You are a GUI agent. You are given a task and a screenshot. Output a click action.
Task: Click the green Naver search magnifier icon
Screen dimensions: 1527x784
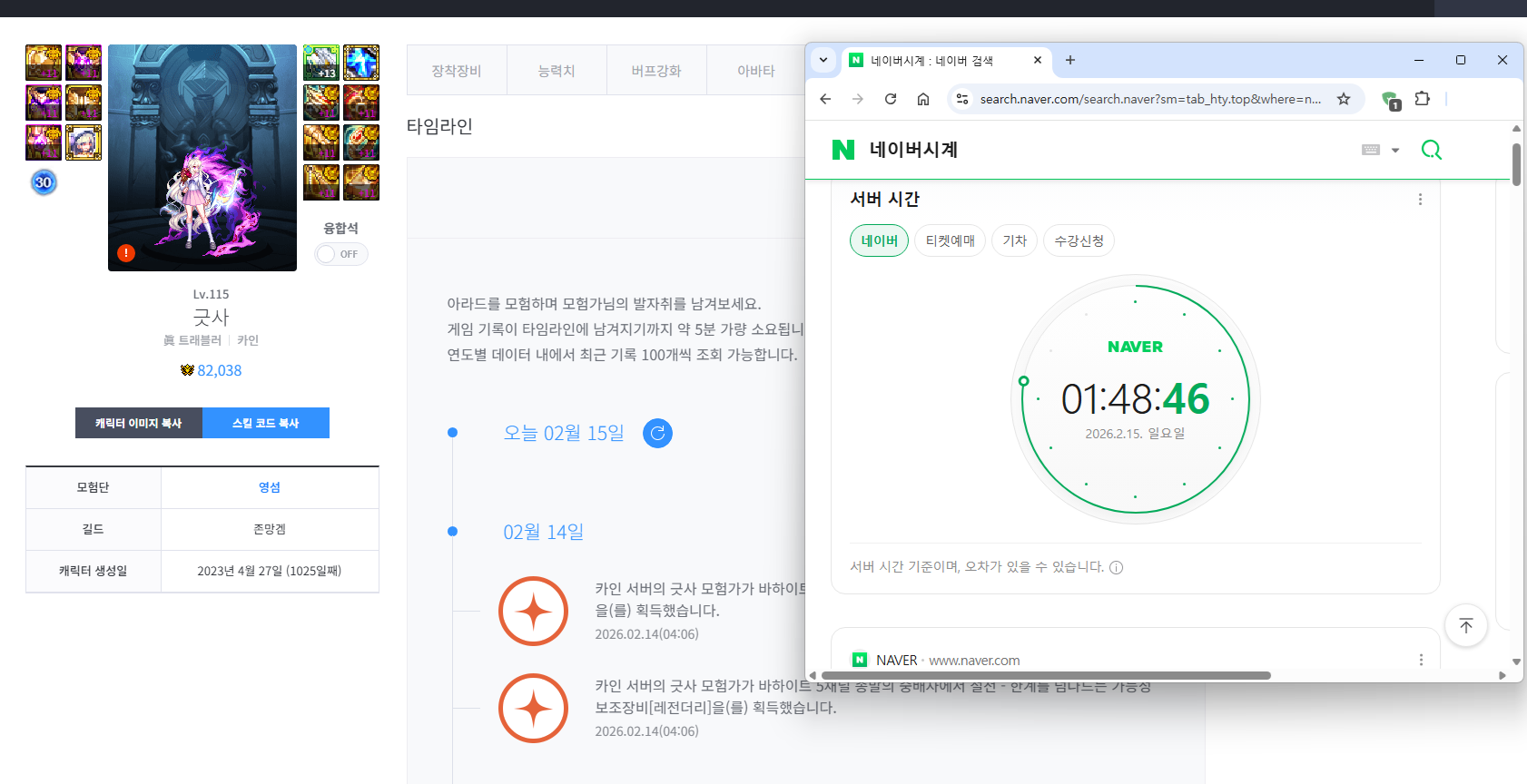pos(1431,150)
